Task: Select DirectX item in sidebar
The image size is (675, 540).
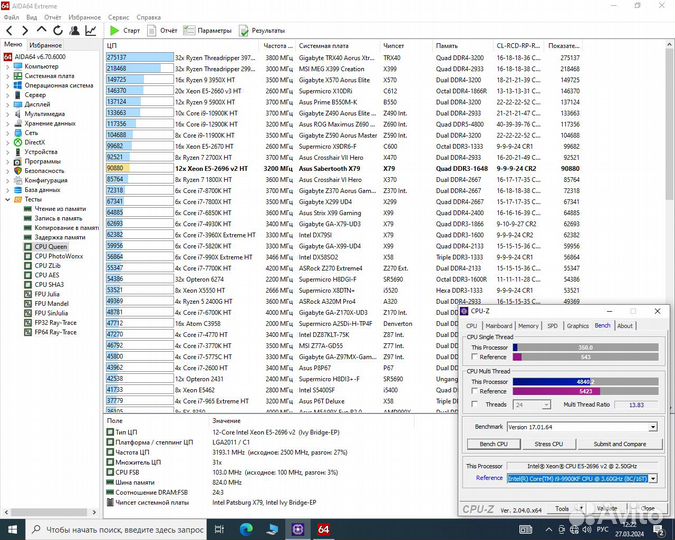Action: [x=34, y=142]
